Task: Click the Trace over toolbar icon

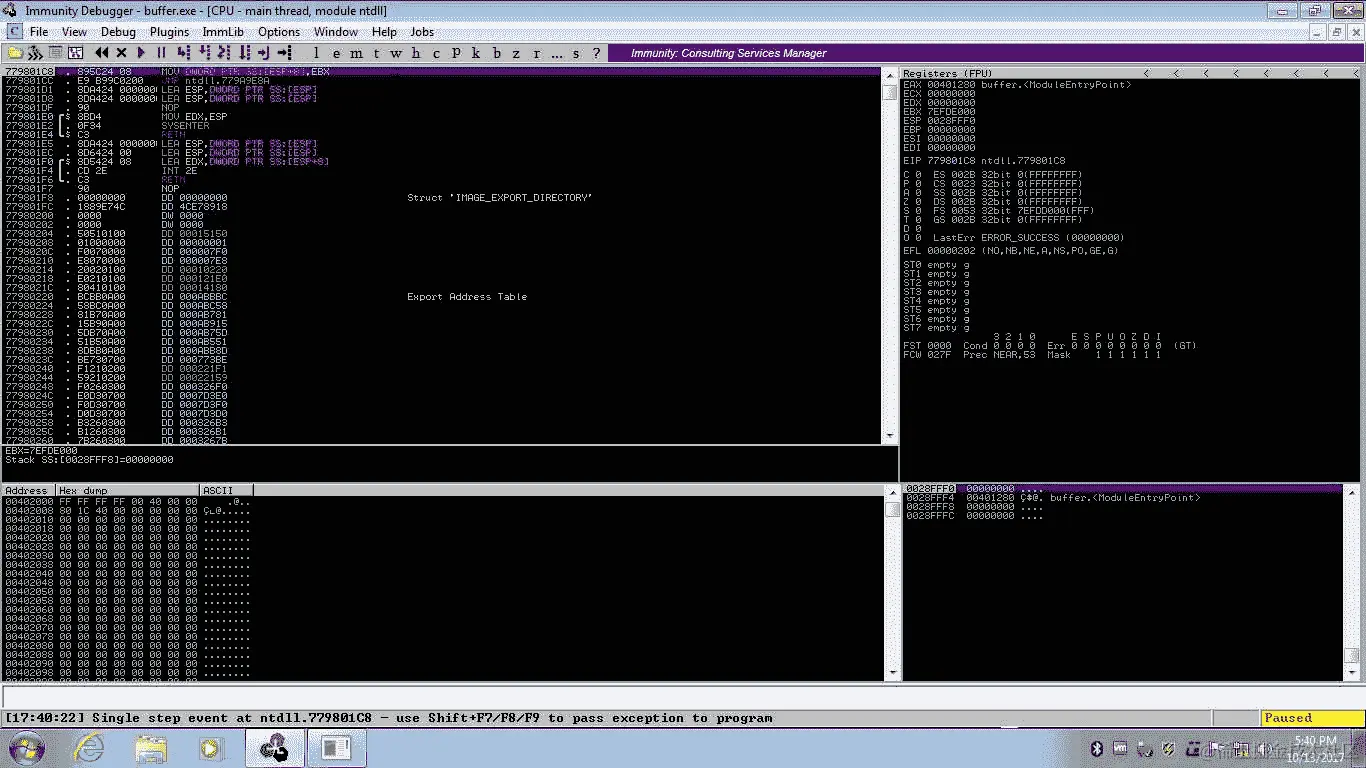Action: [x=243, y=52]
